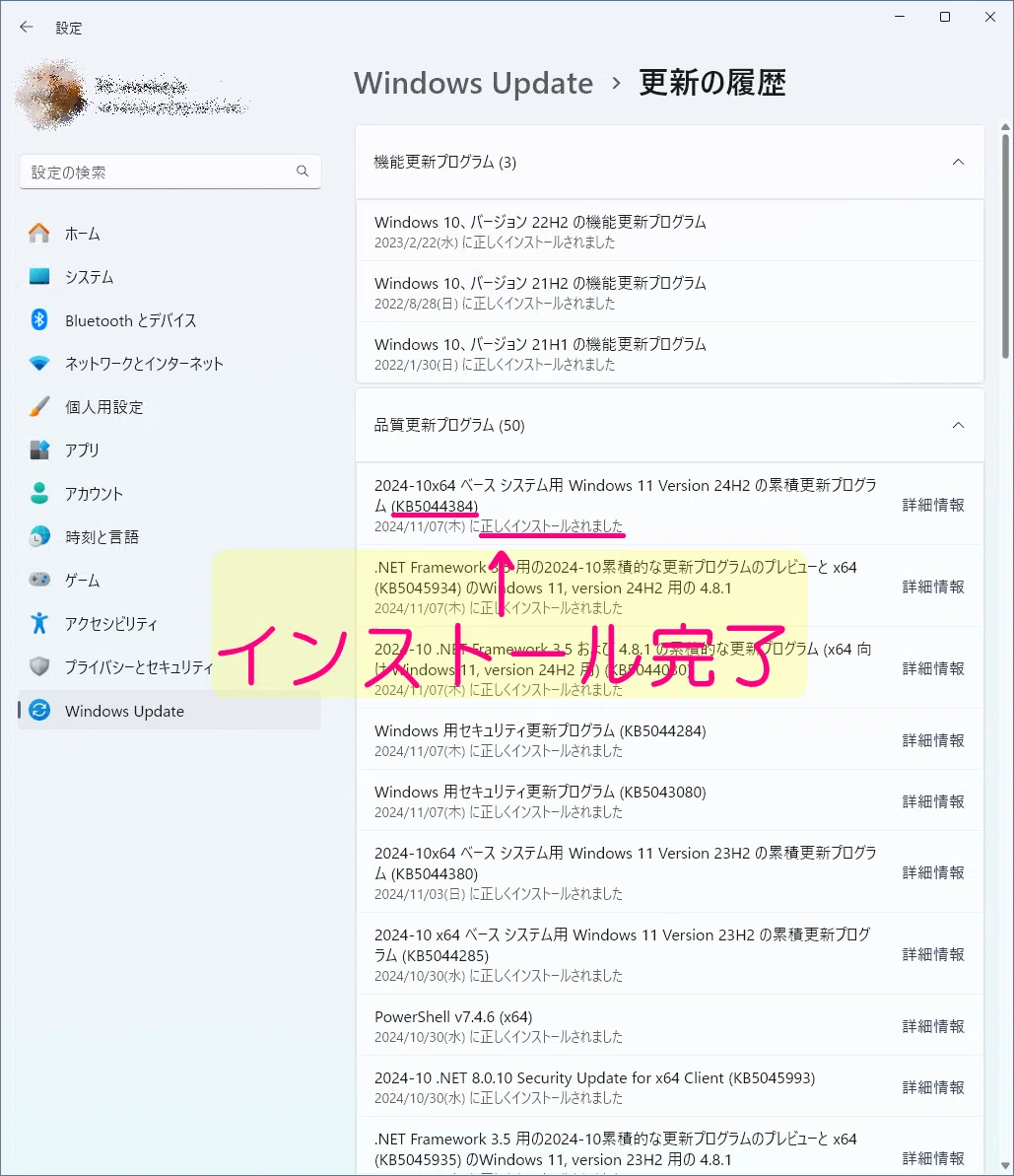The height and width of the screenshot is (1176, 1014).
Task: Click the breadcrumb chevron separator
Action: pyautogui.click(x=616, y=83)
